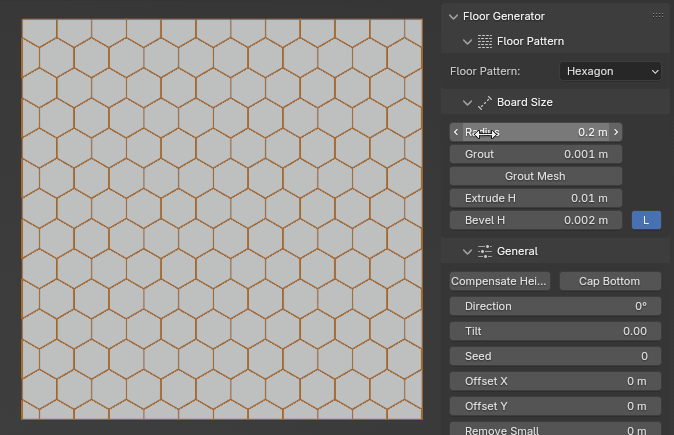This screenshot has width=674, height=435.
Task: Click the Remove Small field
Action: tap(555, 429)
